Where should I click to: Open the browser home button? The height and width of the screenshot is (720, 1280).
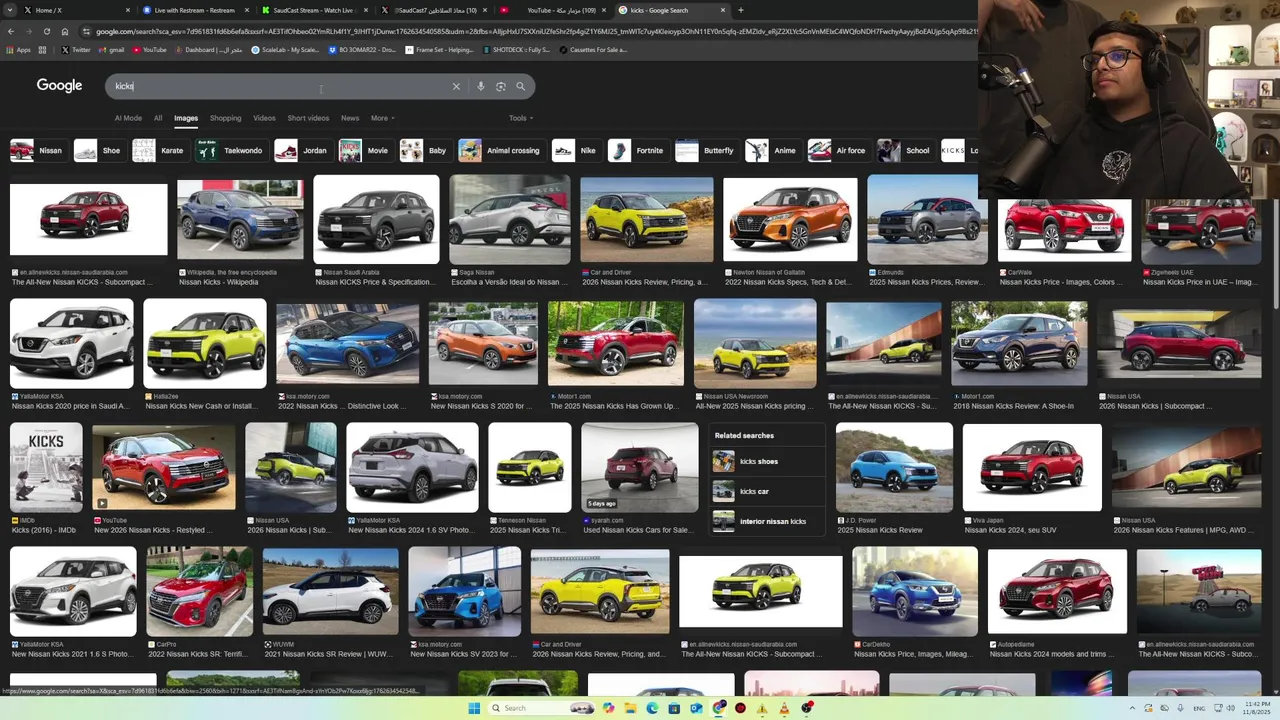(64, 31)
